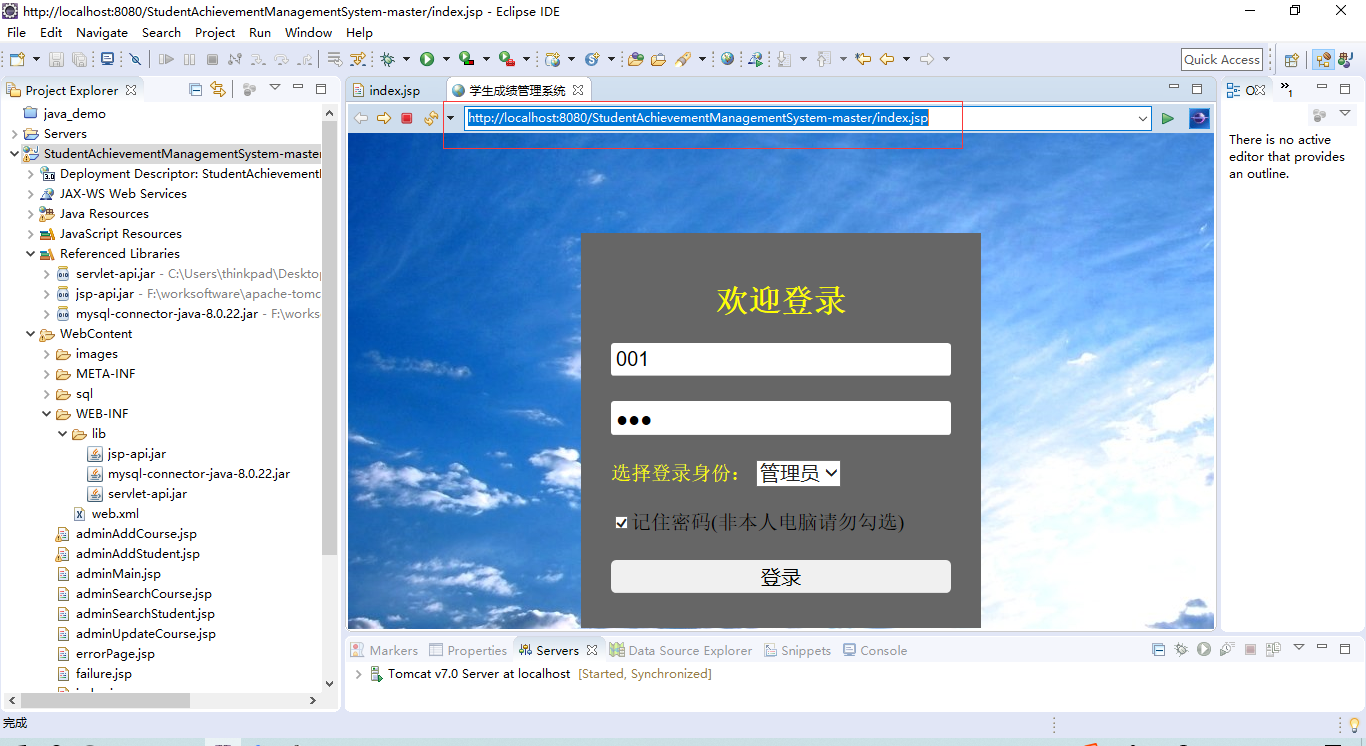
Task: Start the server in the Servers view
Action: point(1204,649)
